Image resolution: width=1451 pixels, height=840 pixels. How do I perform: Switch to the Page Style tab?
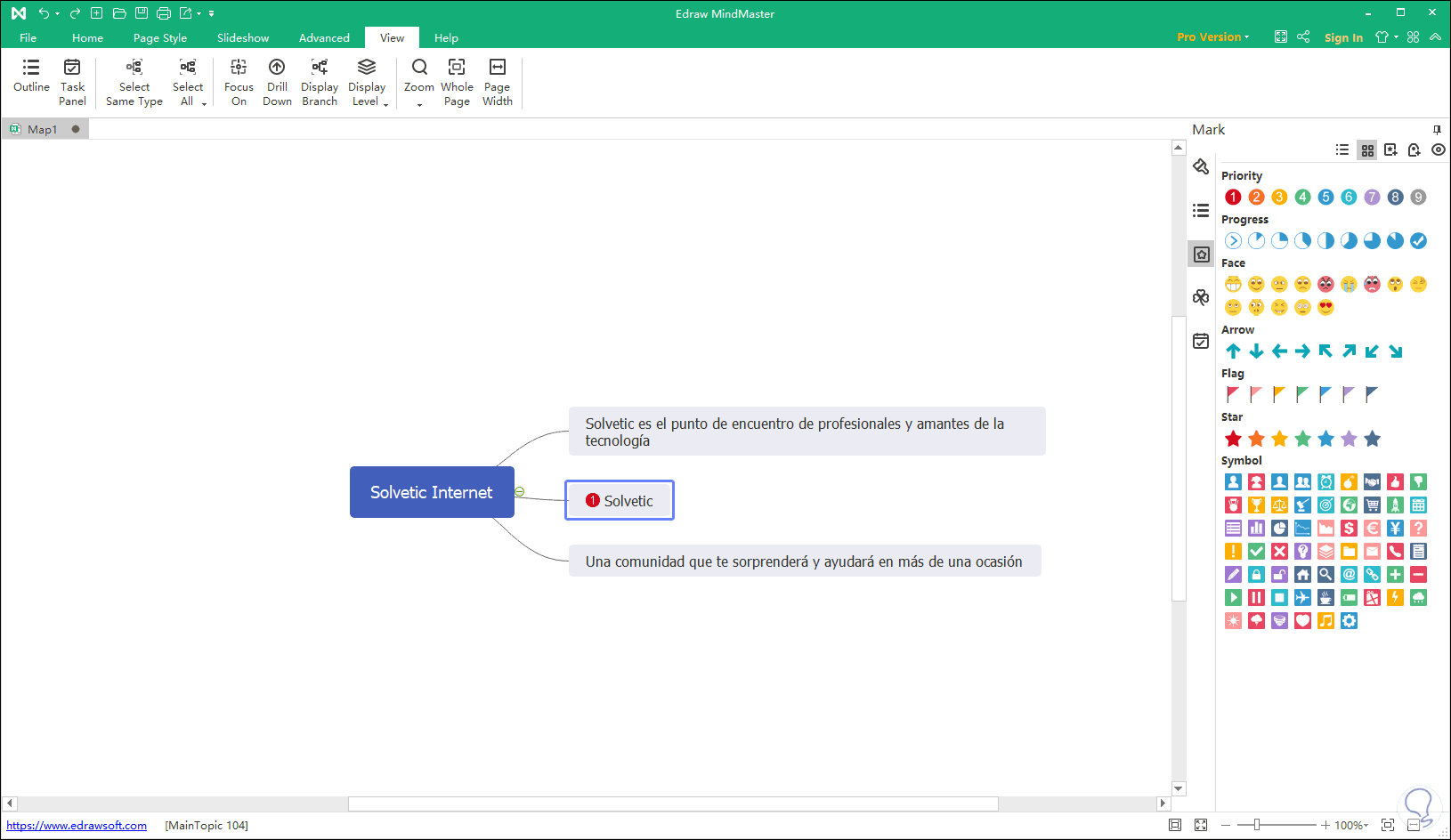coord(160,37)
